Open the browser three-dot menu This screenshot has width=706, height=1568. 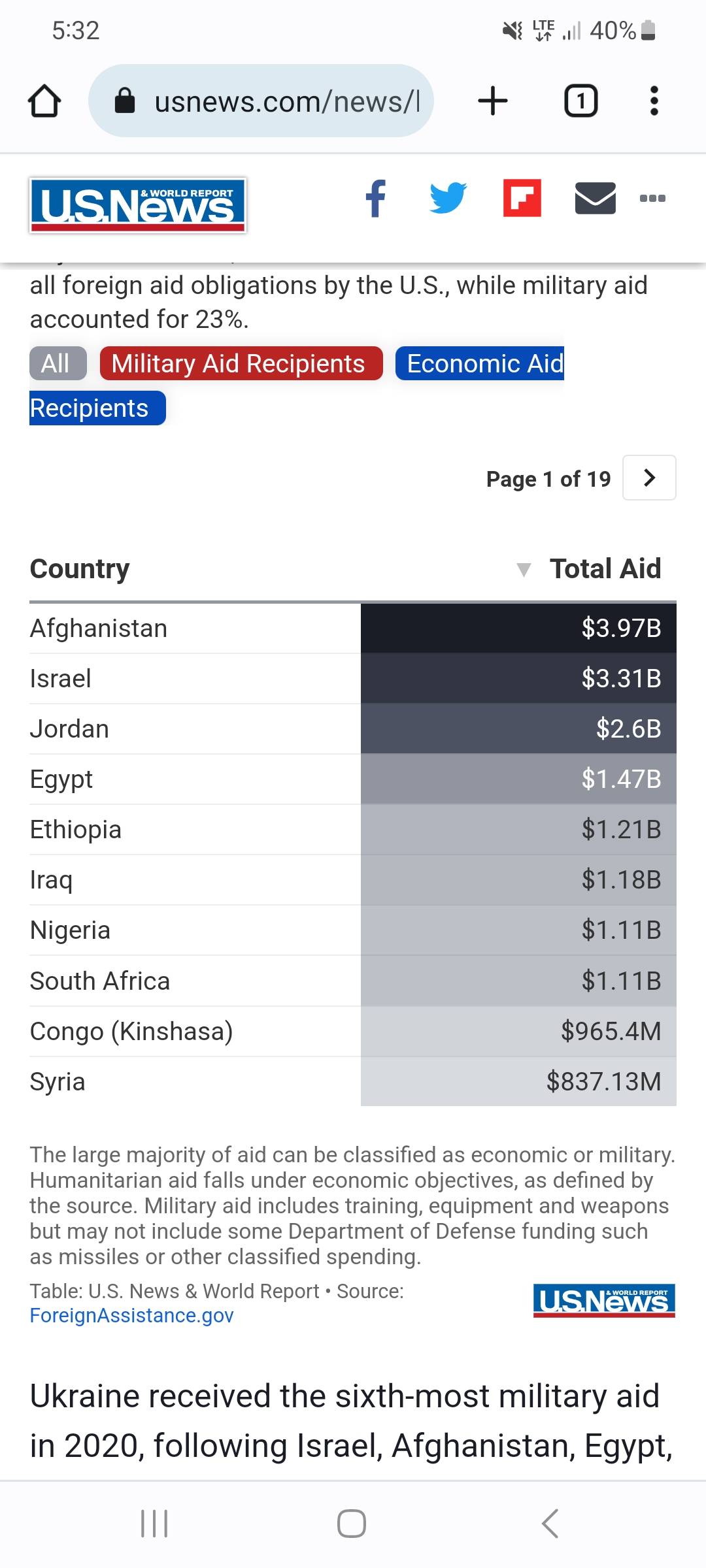[x=654, y=101]
